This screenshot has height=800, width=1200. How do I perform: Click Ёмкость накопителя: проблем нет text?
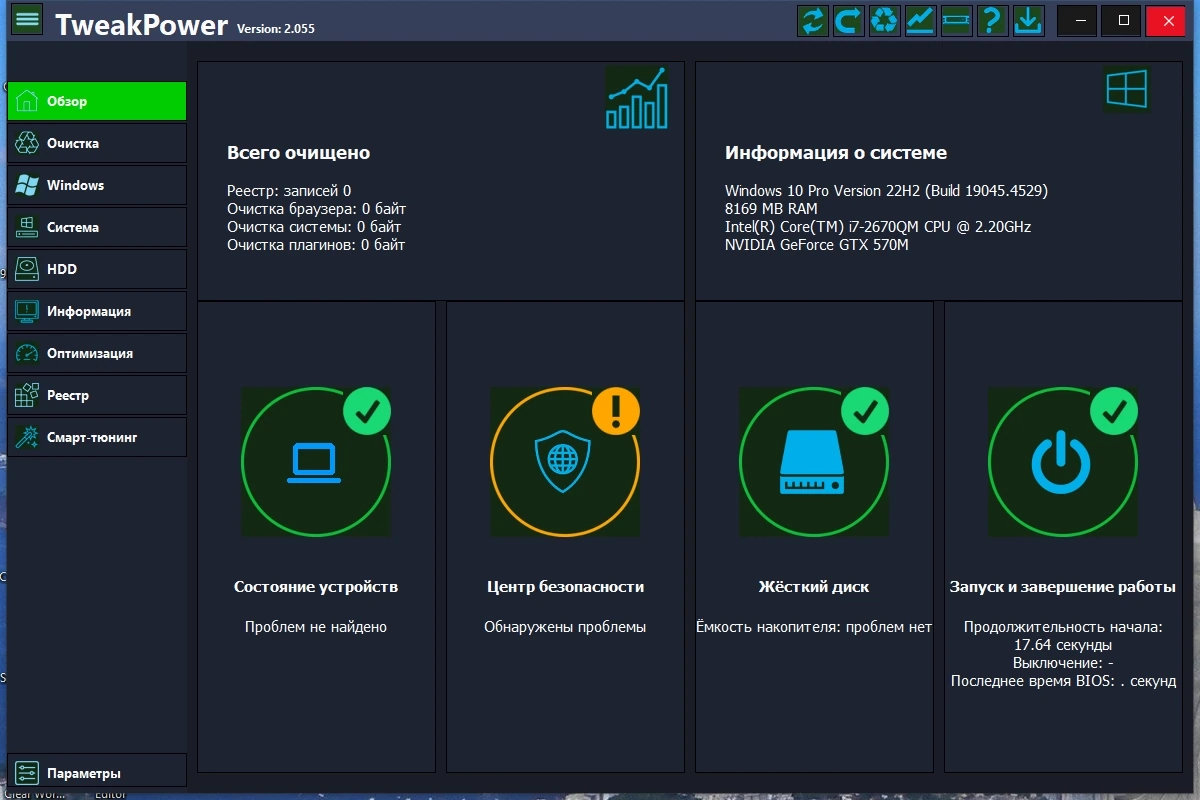[x=814, y=627]
